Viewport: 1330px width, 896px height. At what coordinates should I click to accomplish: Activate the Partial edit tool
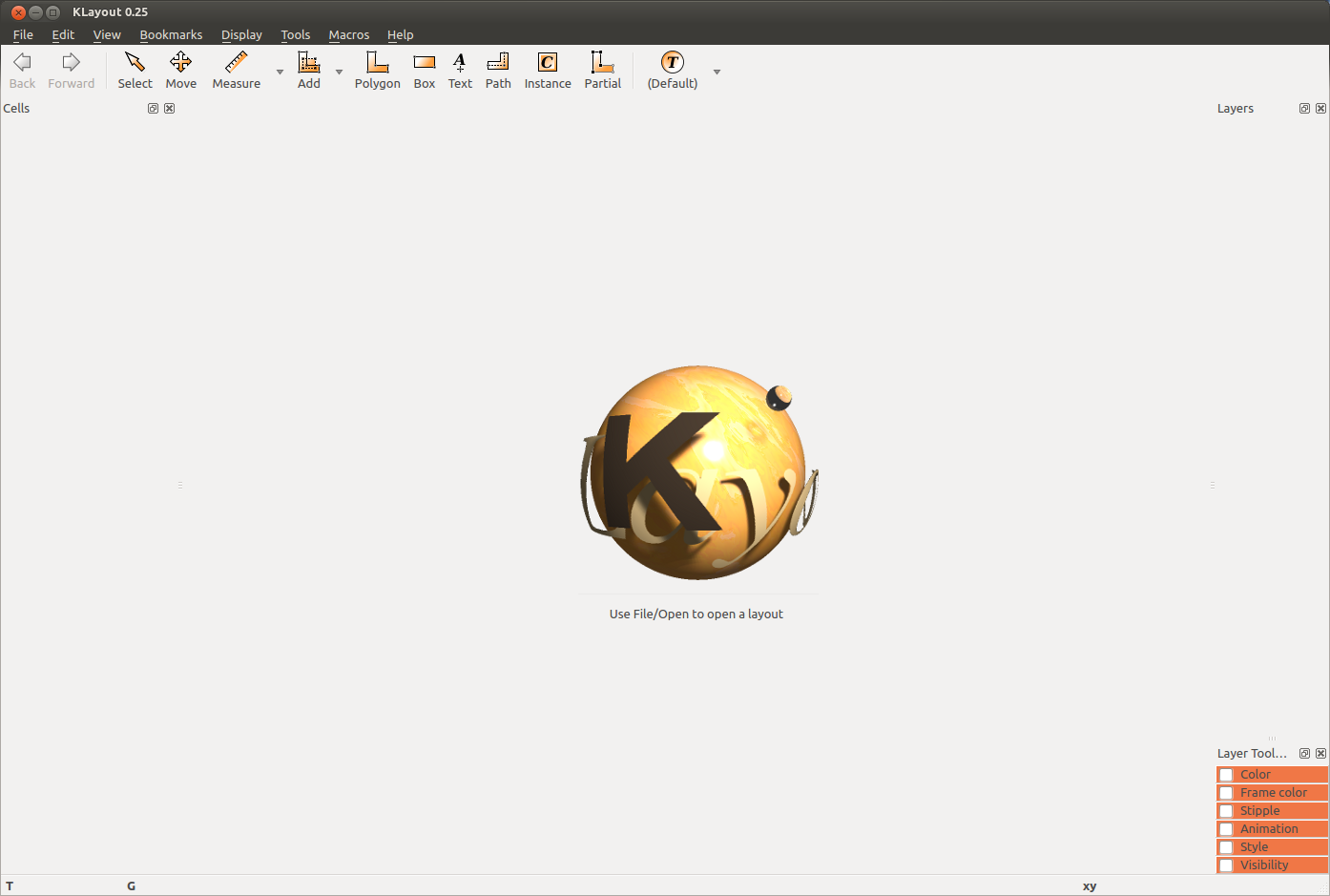(x=602, y=71)
